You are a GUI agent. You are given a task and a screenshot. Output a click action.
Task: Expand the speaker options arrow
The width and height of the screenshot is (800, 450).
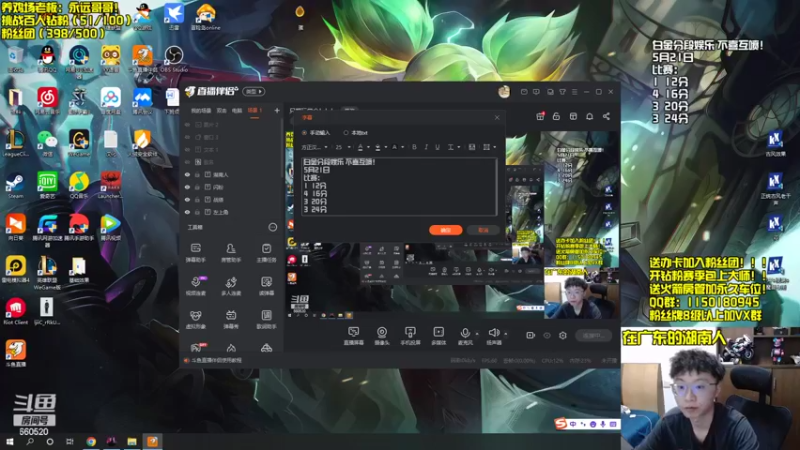click(506, 334)
